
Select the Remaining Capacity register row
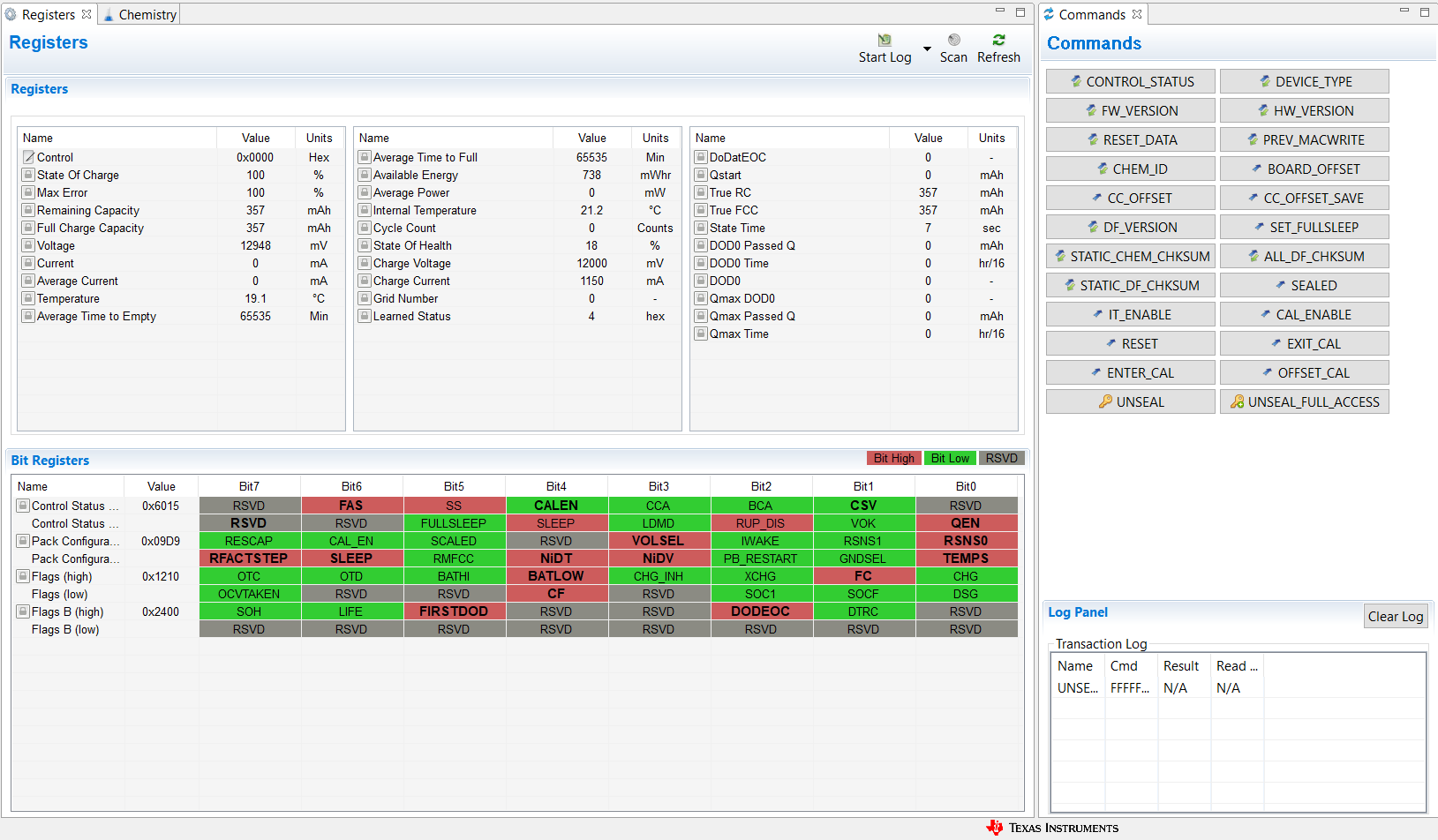coord(181,210)
